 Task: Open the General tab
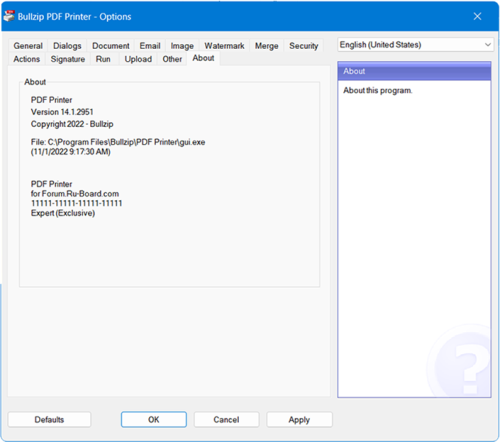coord(28,46)
